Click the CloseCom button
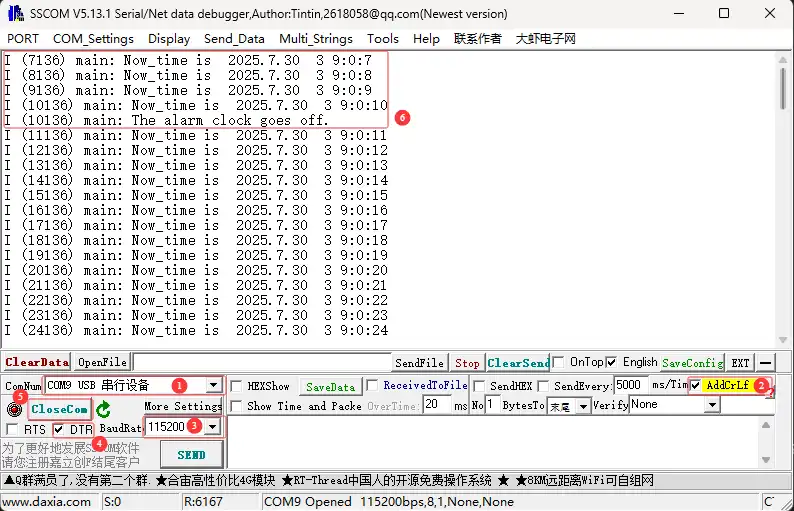Screen dimensions: 794x511 59,409
